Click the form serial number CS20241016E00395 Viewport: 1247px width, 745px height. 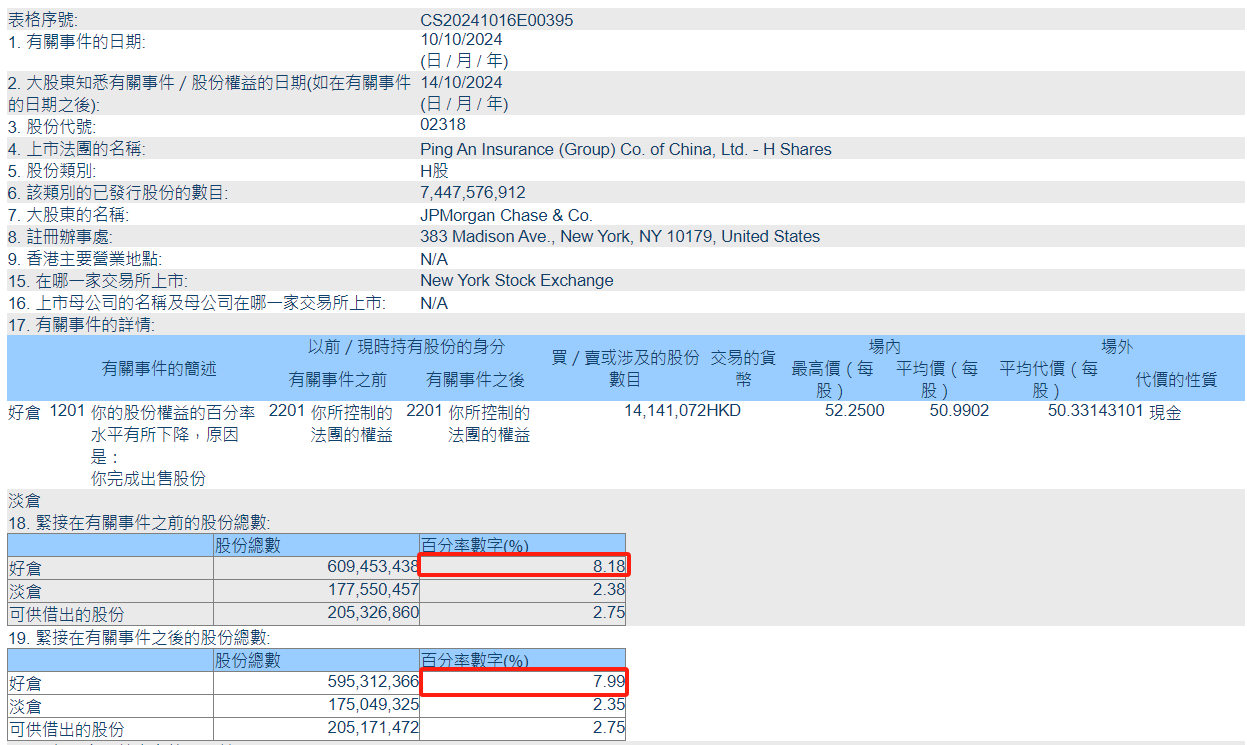[496, 20]
